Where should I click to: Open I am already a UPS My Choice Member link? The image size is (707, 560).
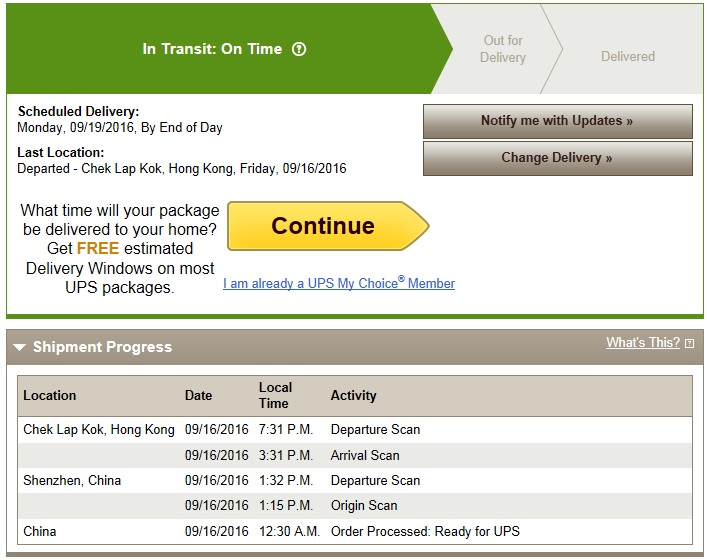(339, 283)
